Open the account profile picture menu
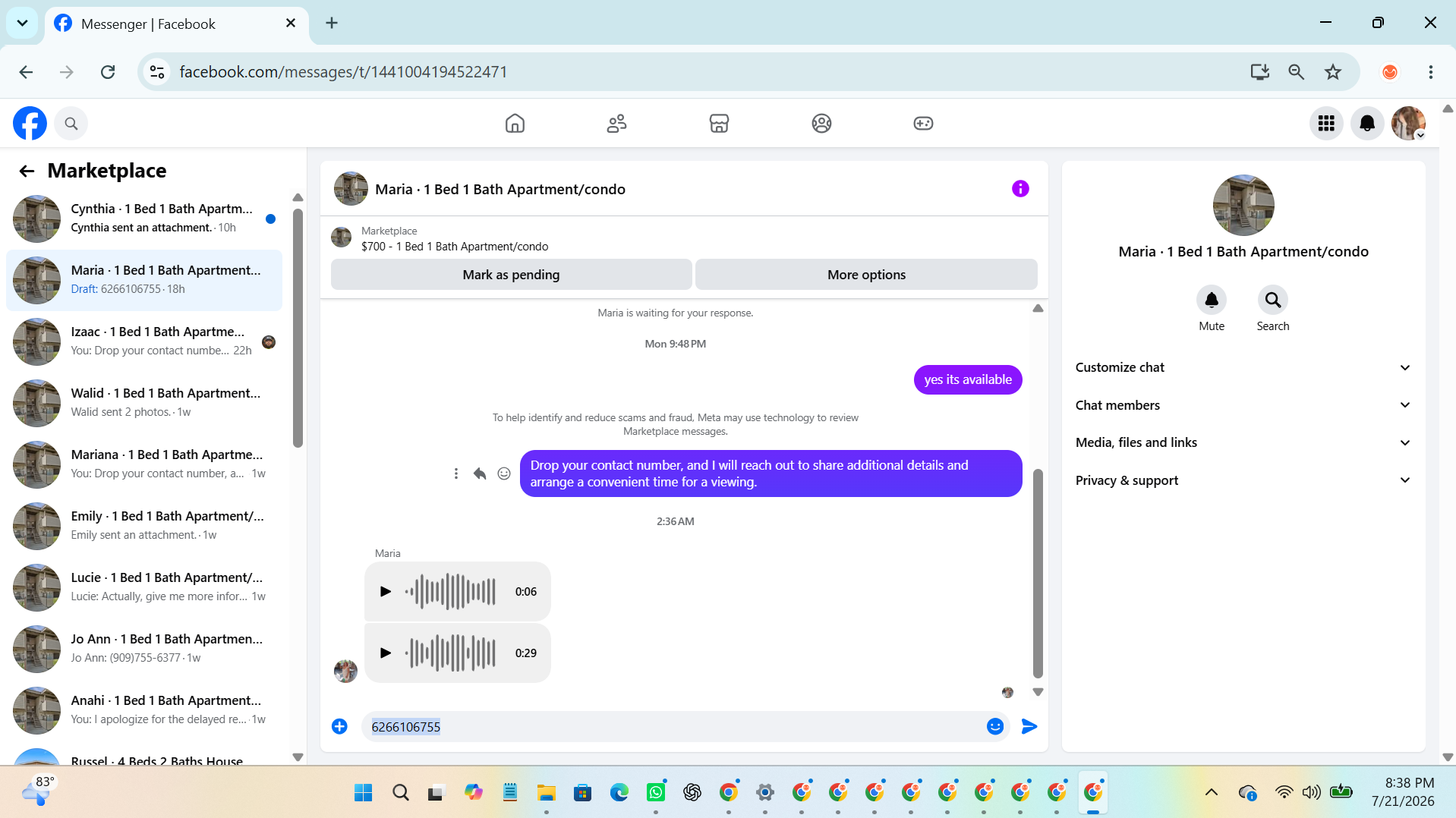Viewport: 1456px width, 818px height. [1408, 124]
